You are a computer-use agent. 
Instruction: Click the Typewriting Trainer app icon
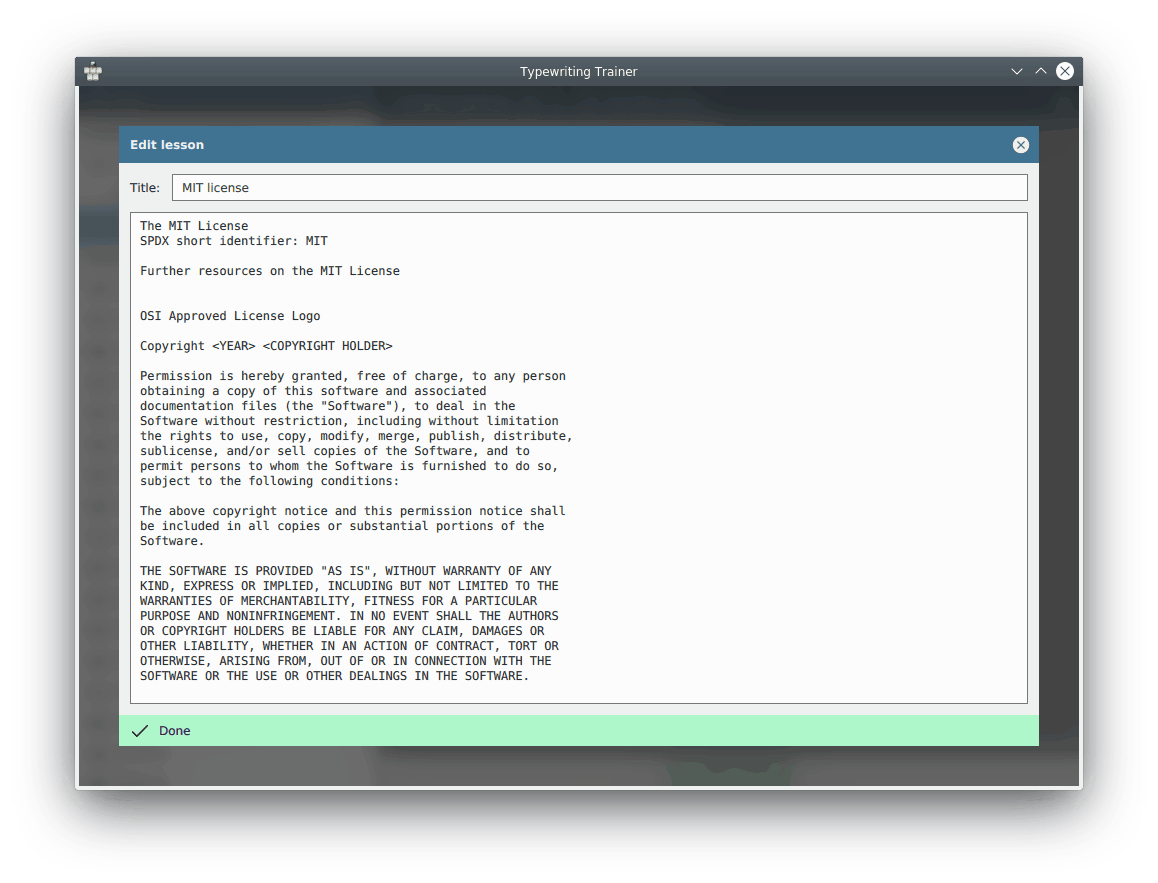point(93,72)
